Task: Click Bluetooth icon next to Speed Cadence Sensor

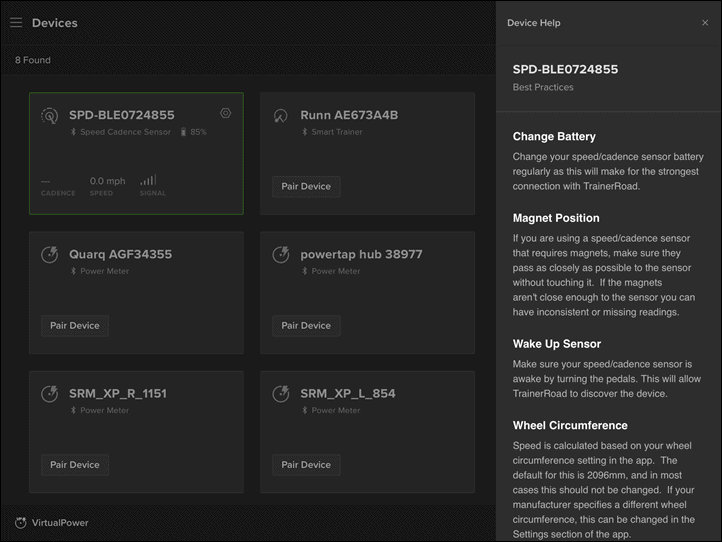Action: click(73, 132)
